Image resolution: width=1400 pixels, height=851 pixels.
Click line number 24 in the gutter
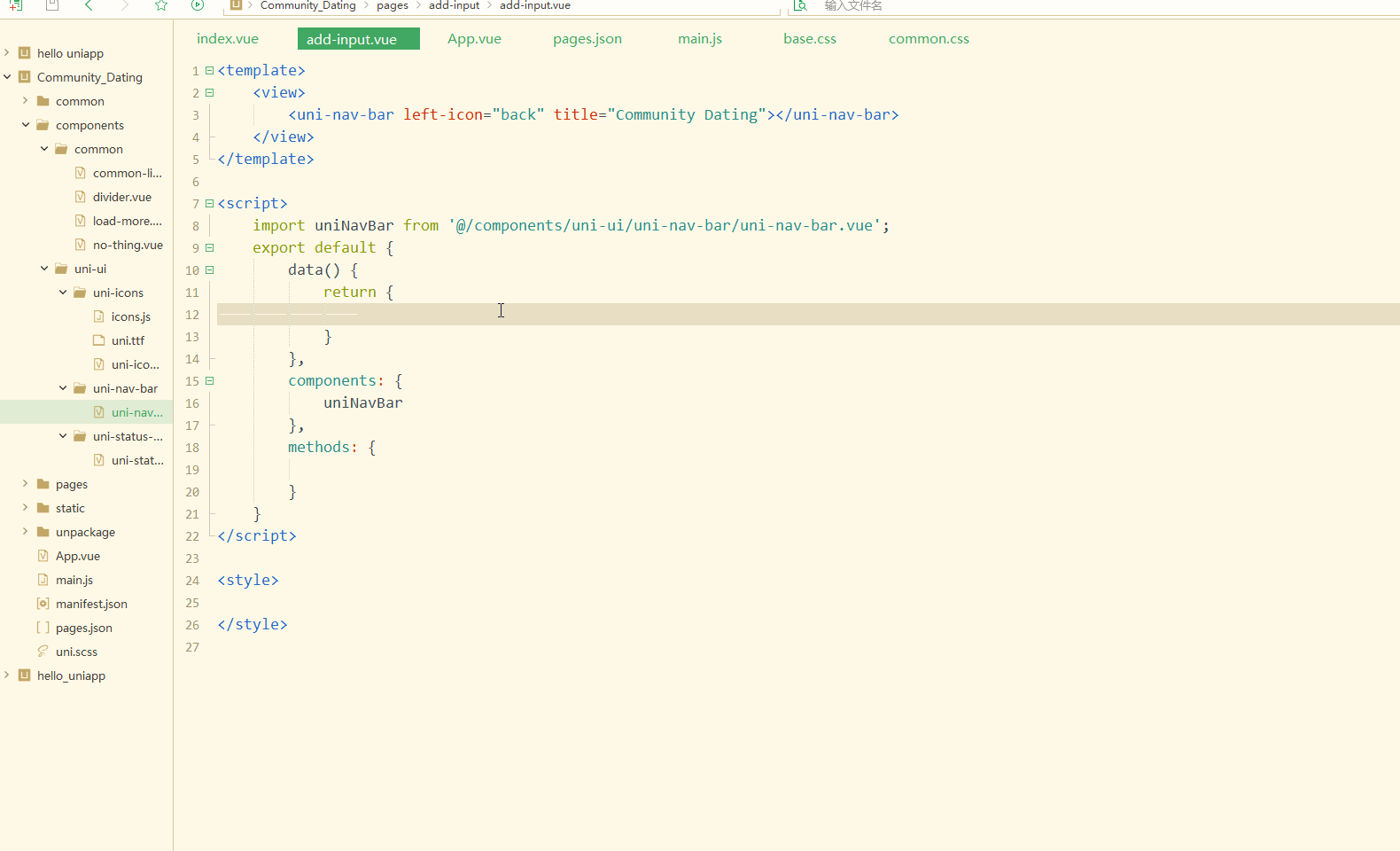coord(192,581)
